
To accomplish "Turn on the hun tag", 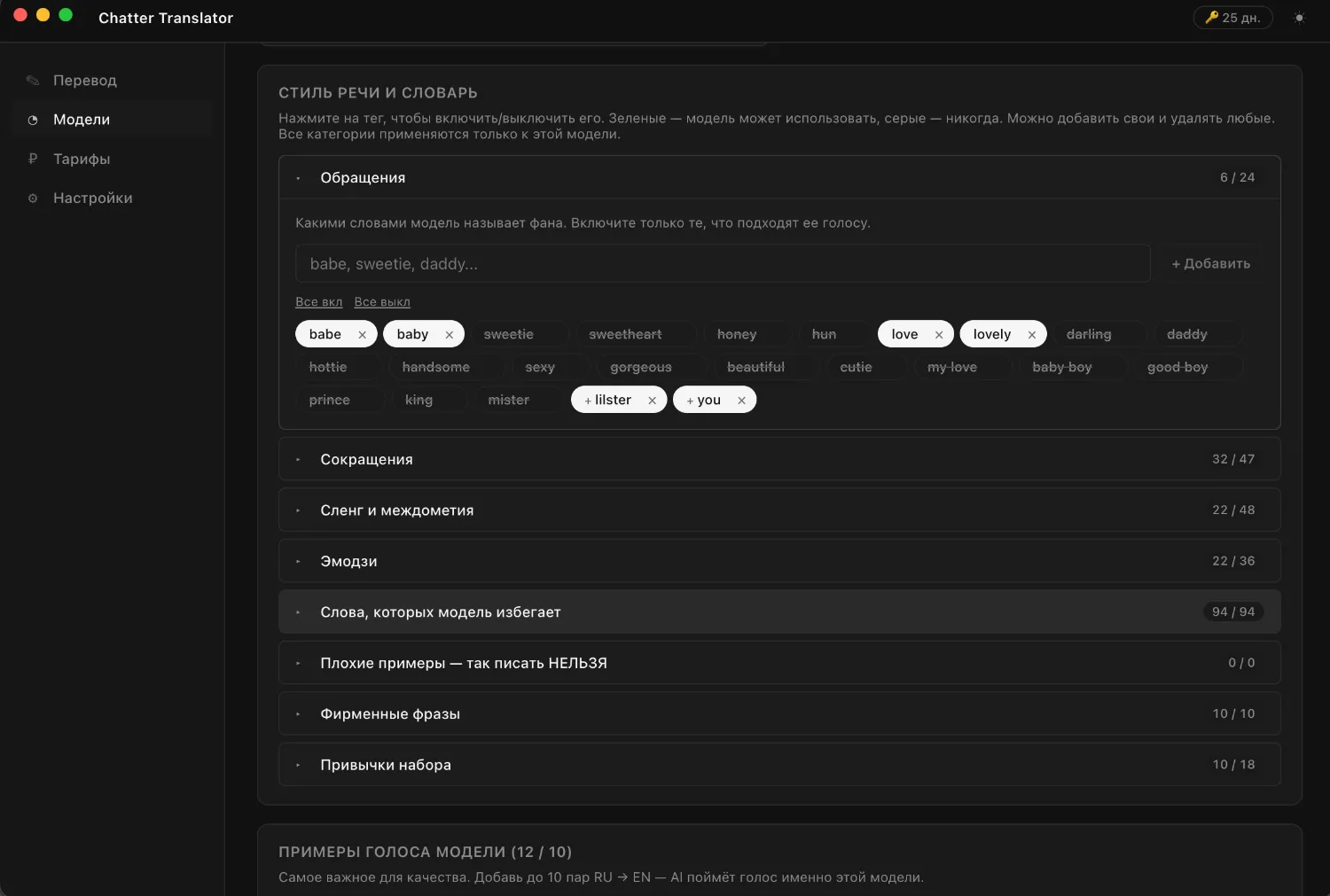I will pos(833,334).
